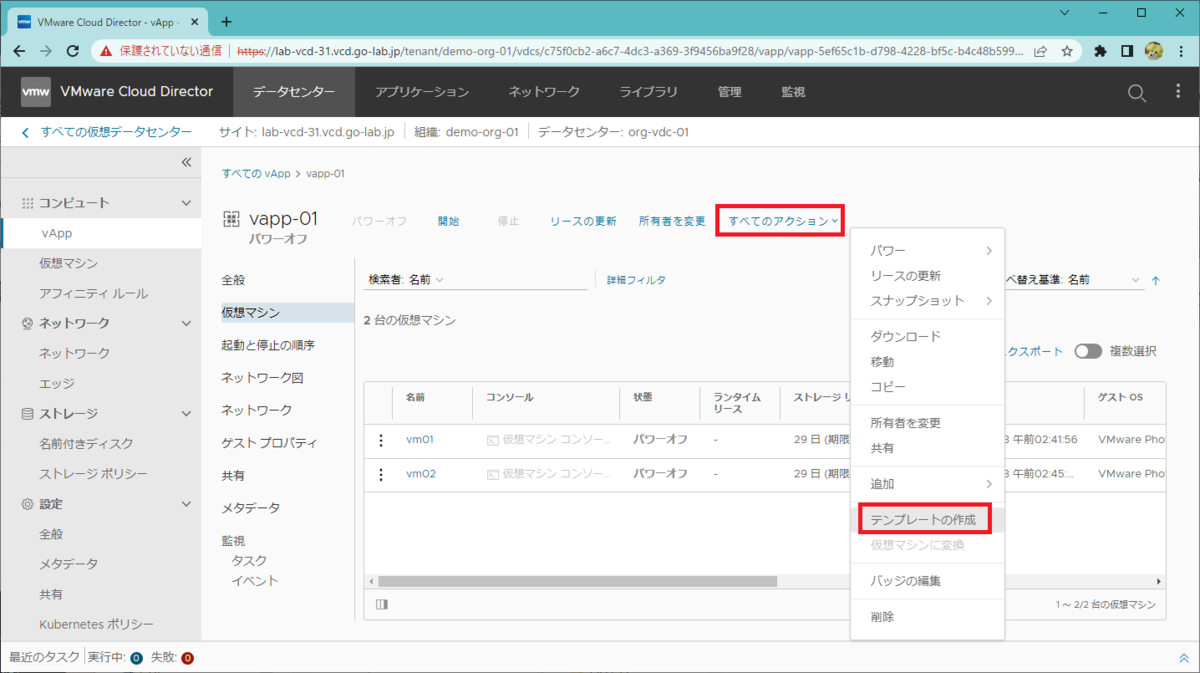Select 名前付きディスク in the sidebar
The image size is (1200, 673).
click(x=86, y=443)
